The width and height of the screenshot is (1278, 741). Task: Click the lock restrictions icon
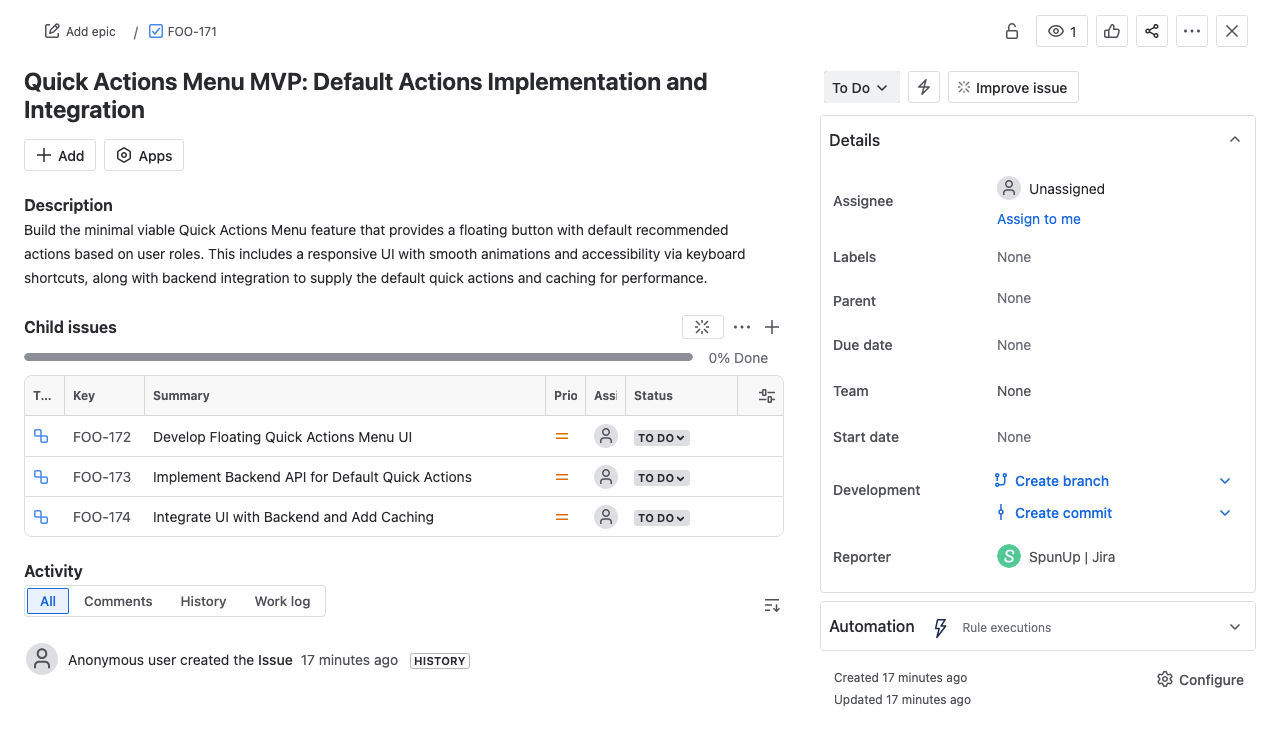[x=1012, y=31]
